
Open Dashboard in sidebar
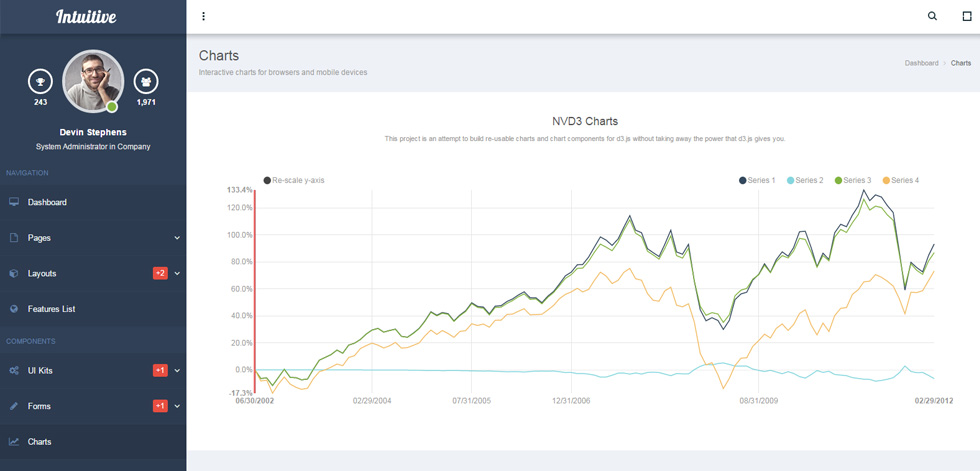93,202
